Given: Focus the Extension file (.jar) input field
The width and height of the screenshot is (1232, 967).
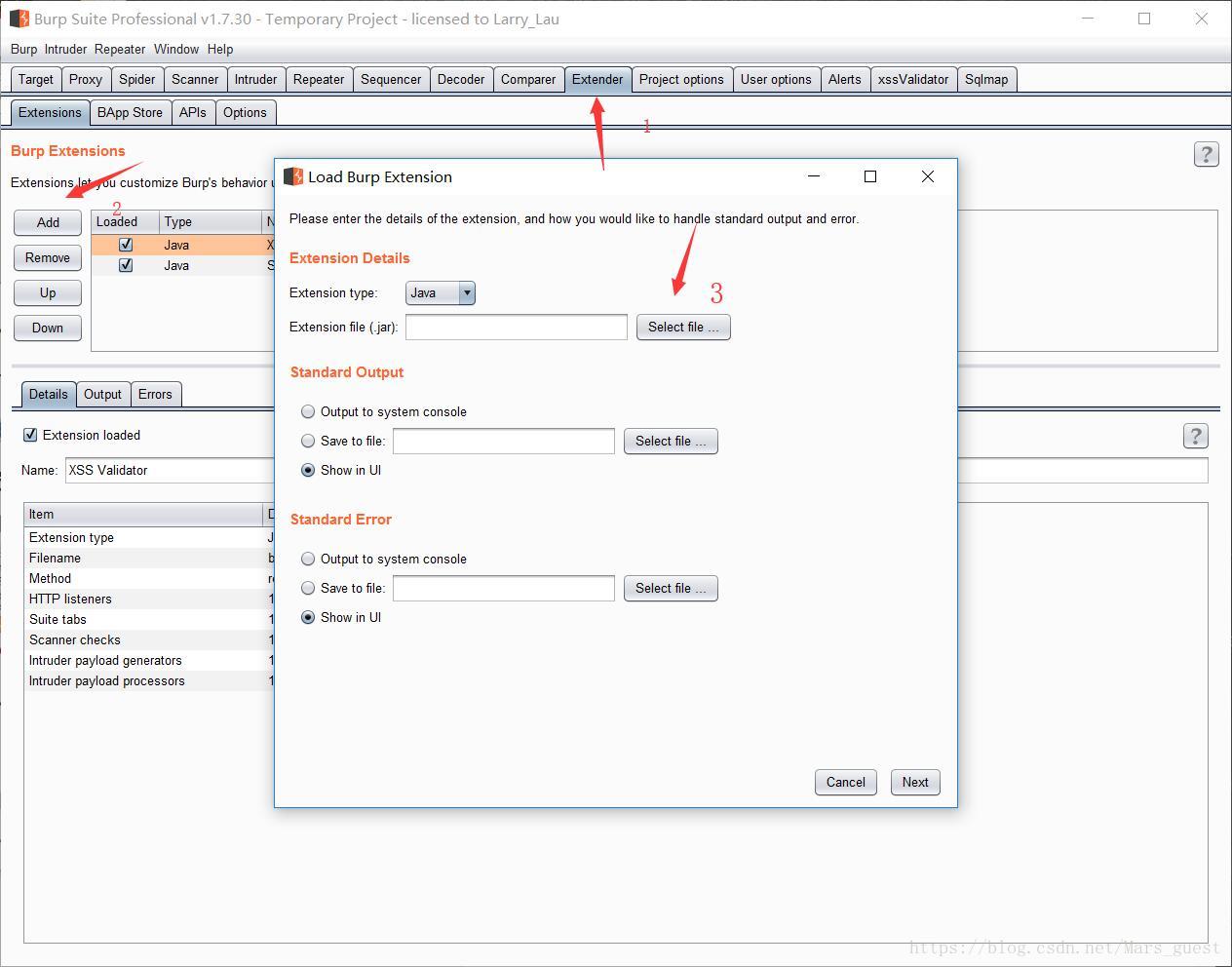Looking at the screenshot, I should click(517, 327).
